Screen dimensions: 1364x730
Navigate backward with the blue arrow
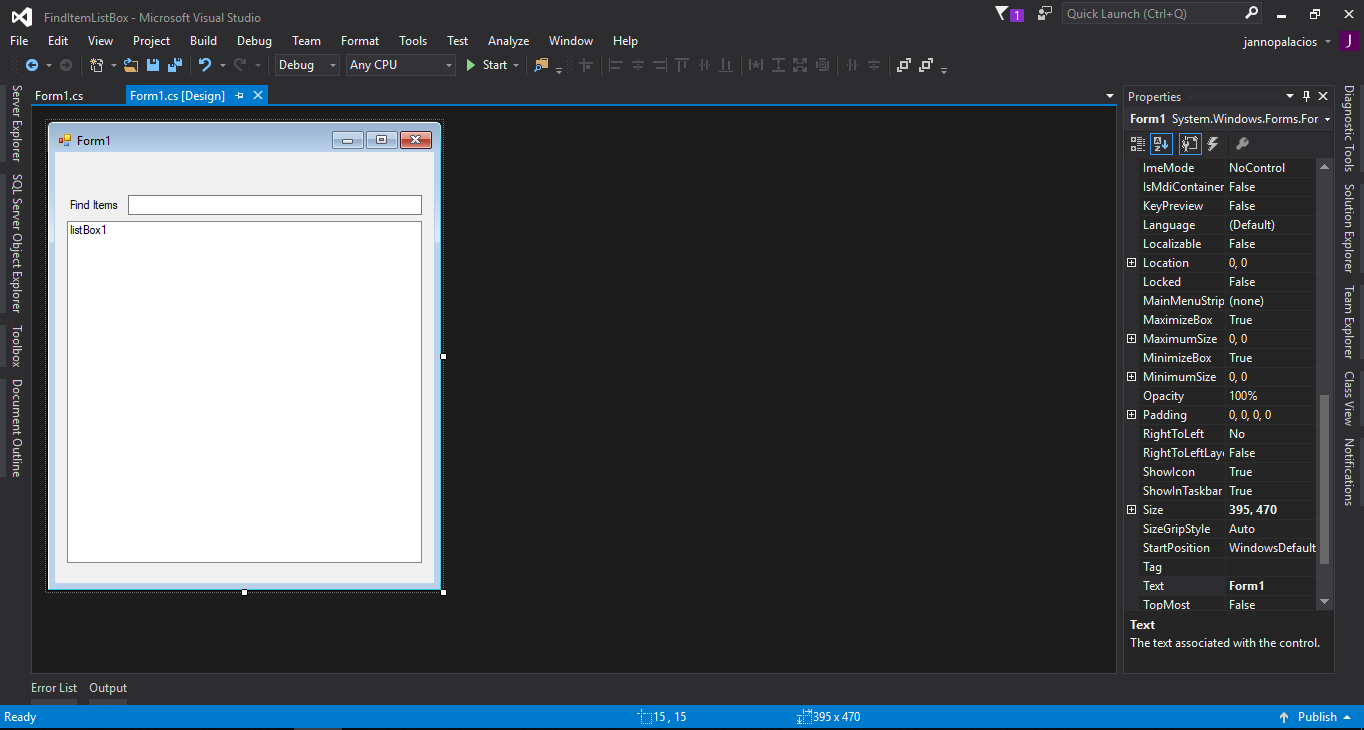[x=32, y=65]
